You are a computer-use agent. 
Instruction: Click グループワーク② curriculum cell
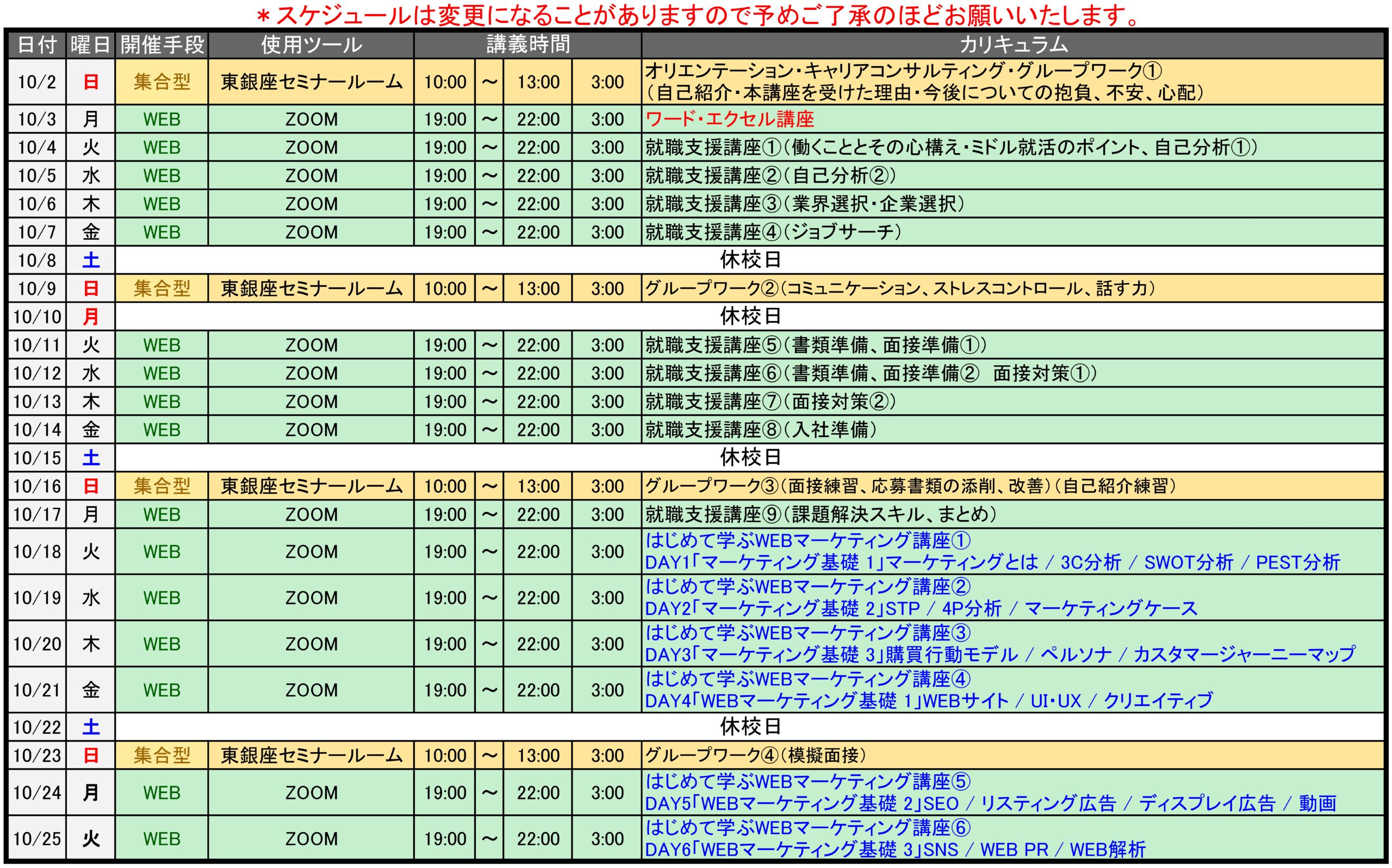1013,288
